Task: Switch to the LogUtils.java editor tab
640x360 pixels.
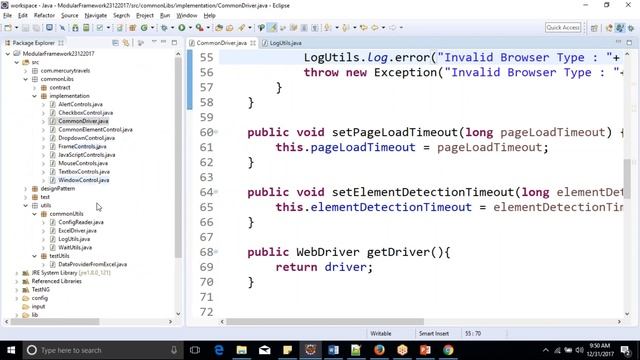Action: point(282,43)
